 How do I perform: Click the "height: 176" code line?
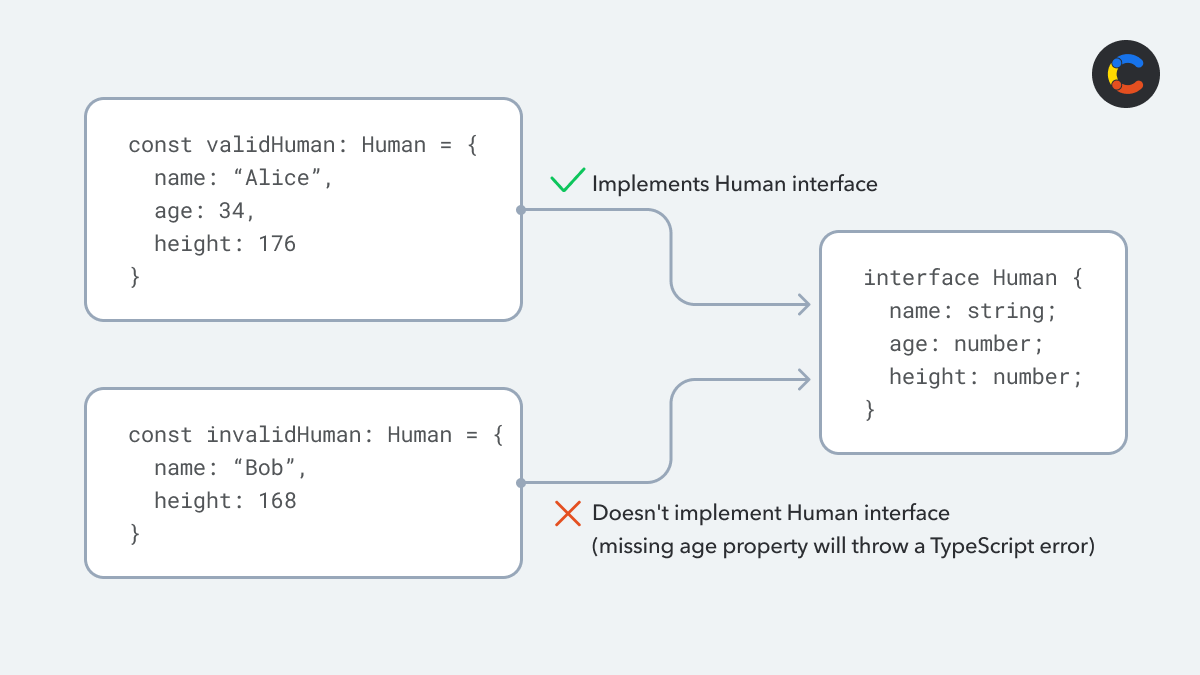(225, 244)
